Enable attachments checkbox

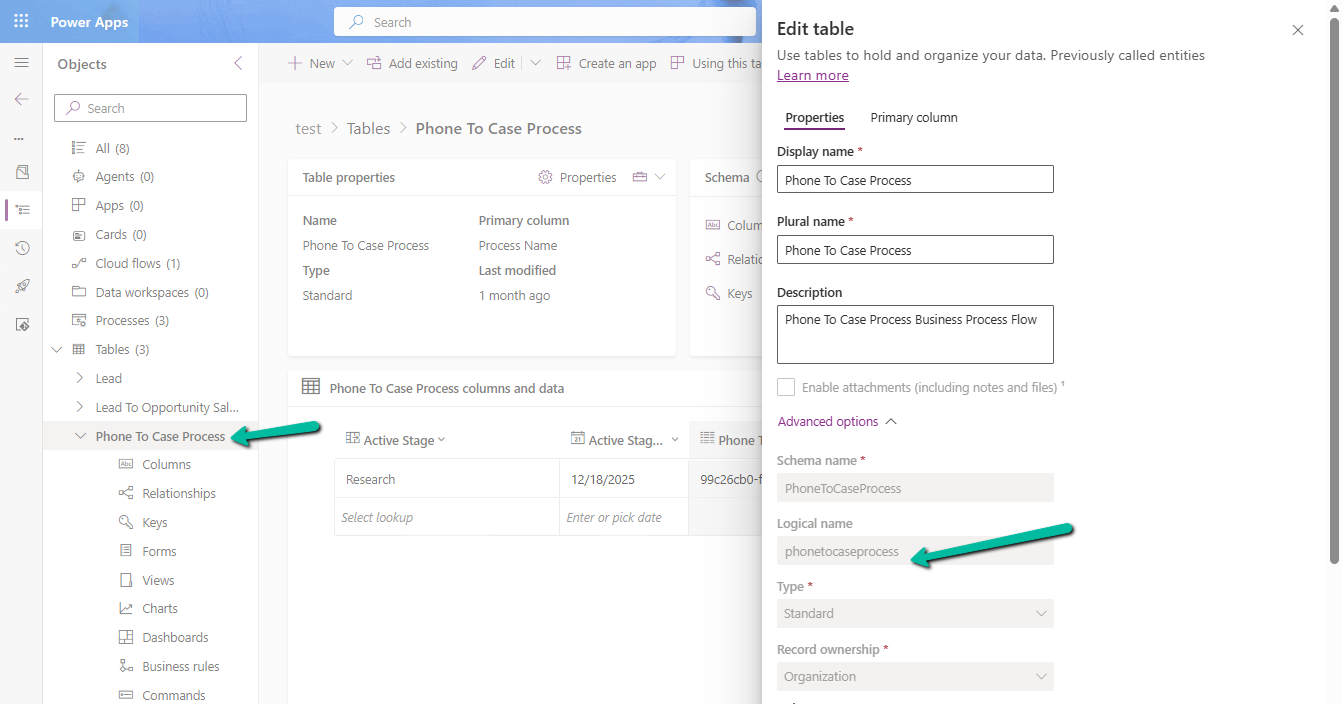(786, 387)
